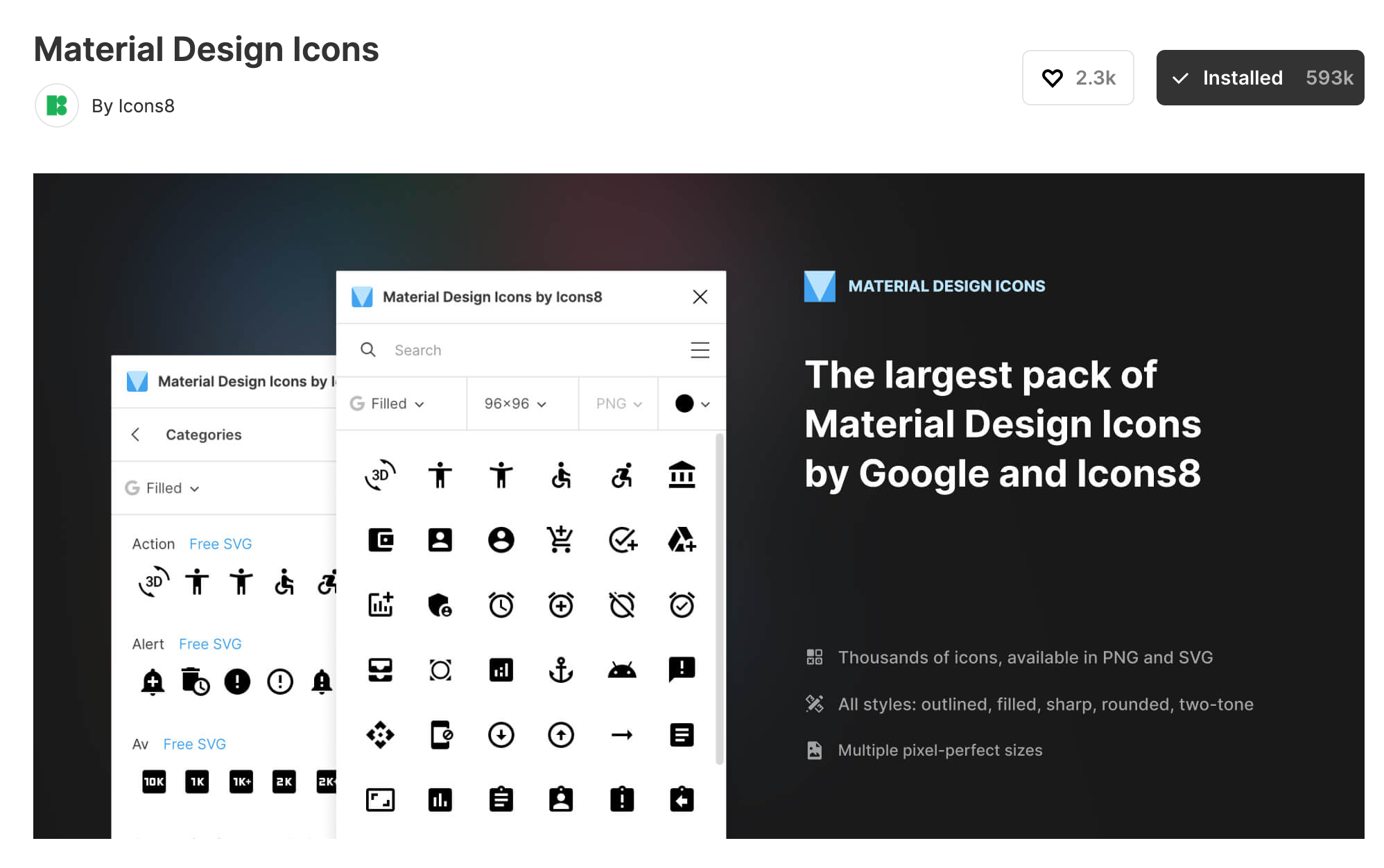This screenshot has height=868, width=1384.
Task: Click the heart like button
Action: point(1077,78)
